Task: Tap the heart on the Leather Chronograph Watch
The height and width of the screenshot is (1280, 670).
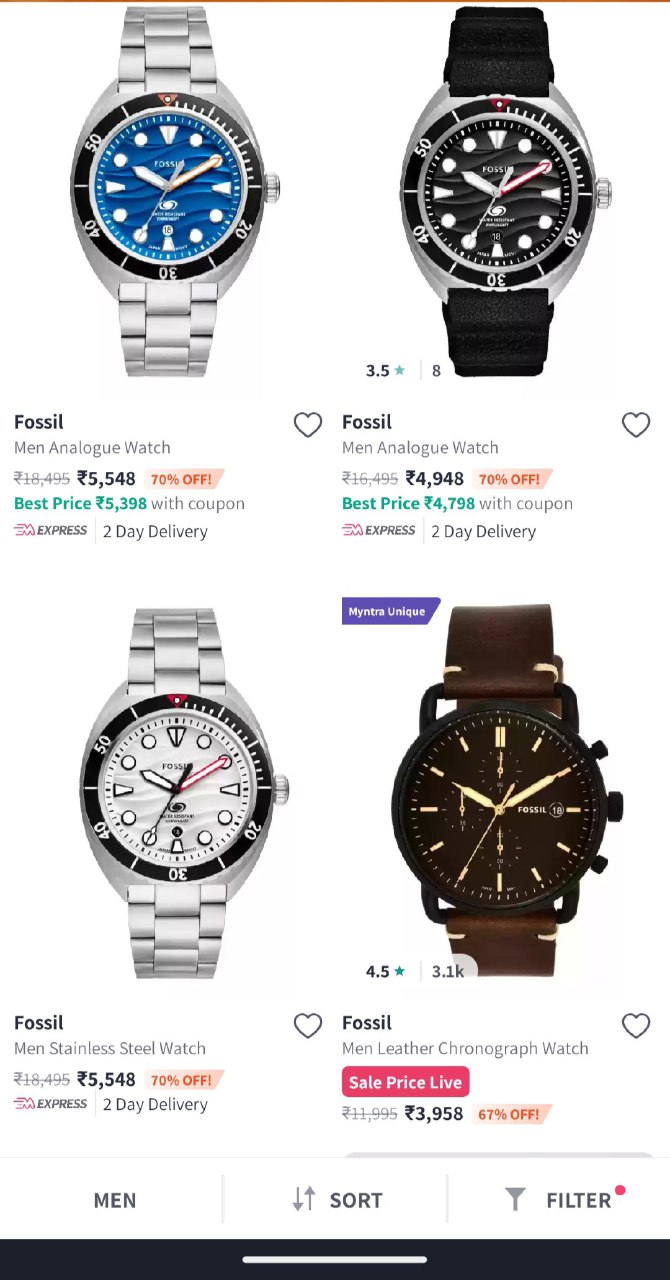Action: click(x=636, y=1026)
